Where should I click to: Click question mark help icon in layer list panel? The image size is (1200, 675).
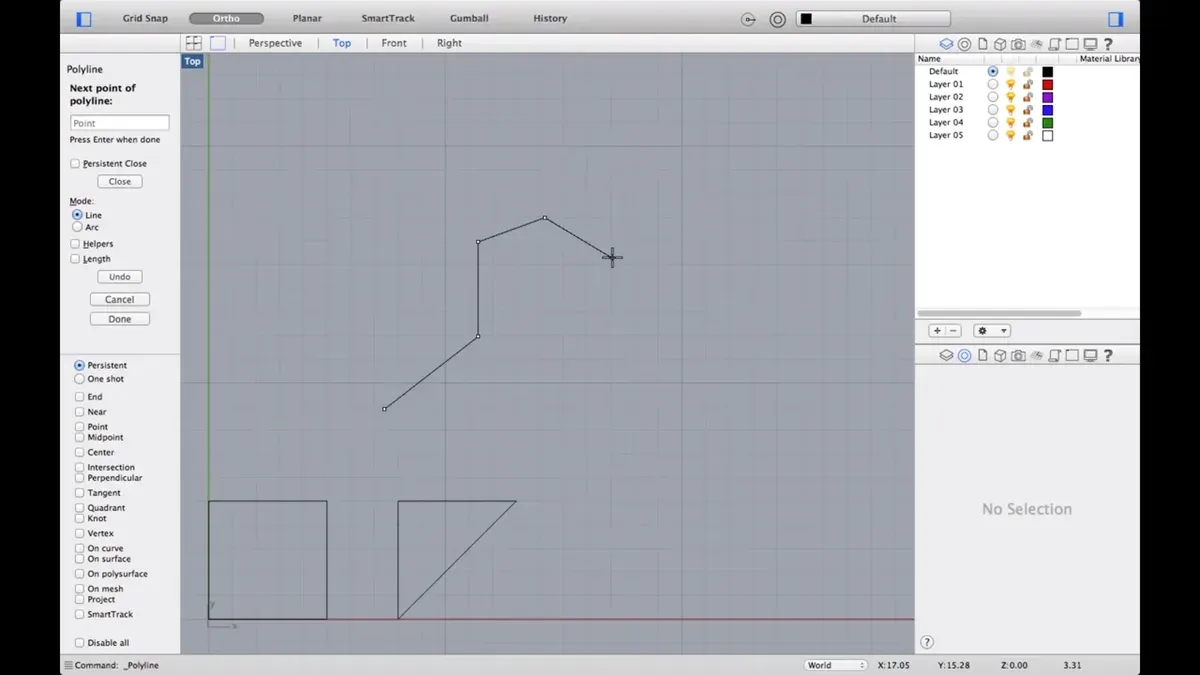1108,44
